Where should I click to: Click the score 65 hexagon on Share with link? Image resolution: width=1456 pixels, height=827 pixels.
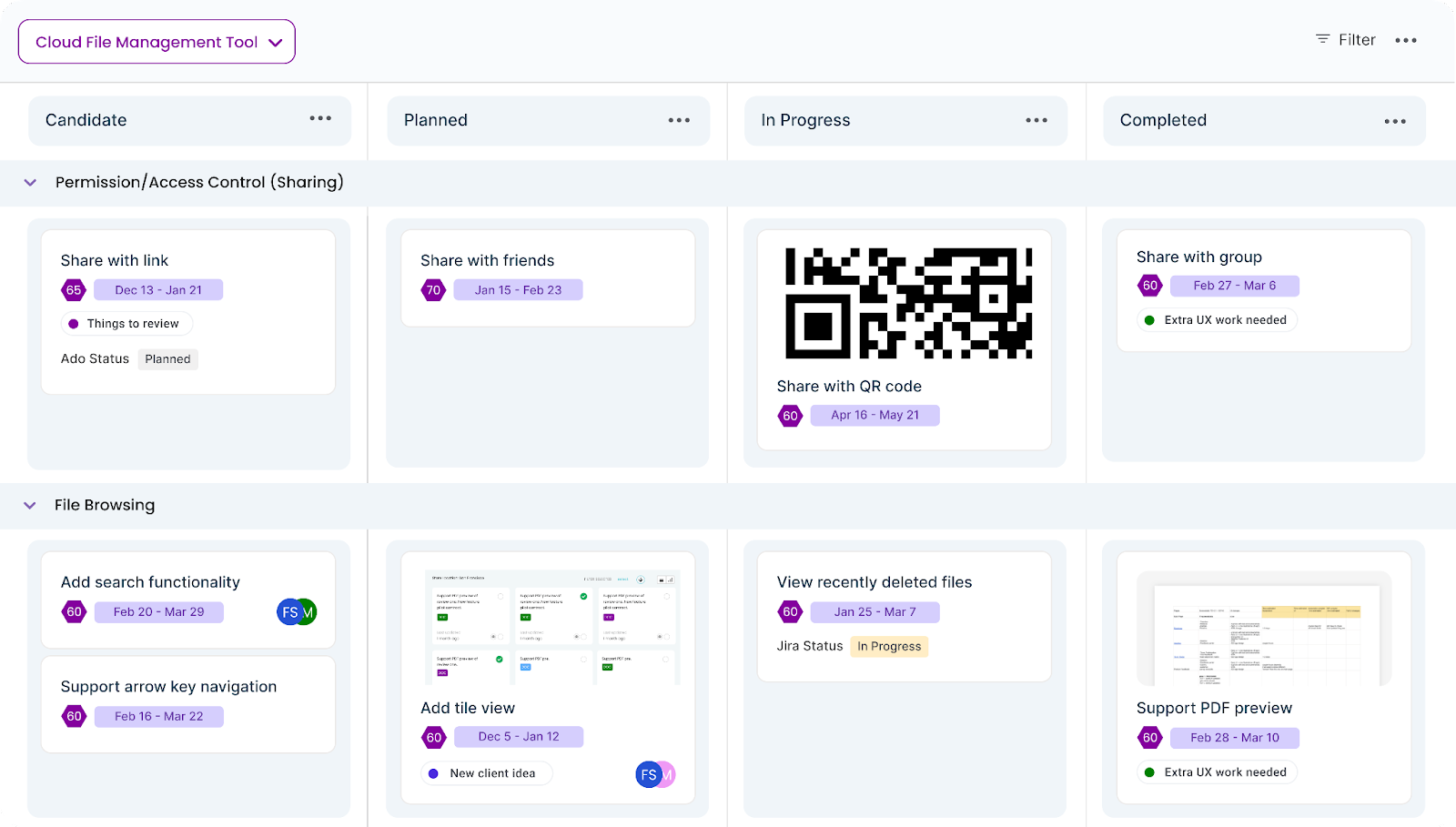coord(74,290)
